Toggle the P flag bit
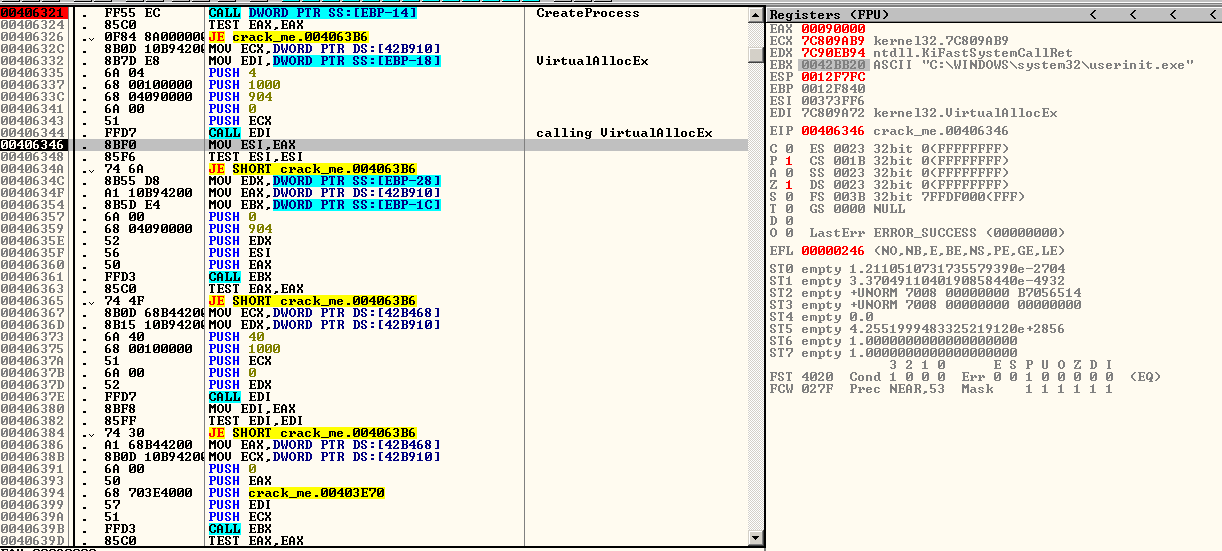1222x551 pixels. pyautogui.click(x=789, y=161)
